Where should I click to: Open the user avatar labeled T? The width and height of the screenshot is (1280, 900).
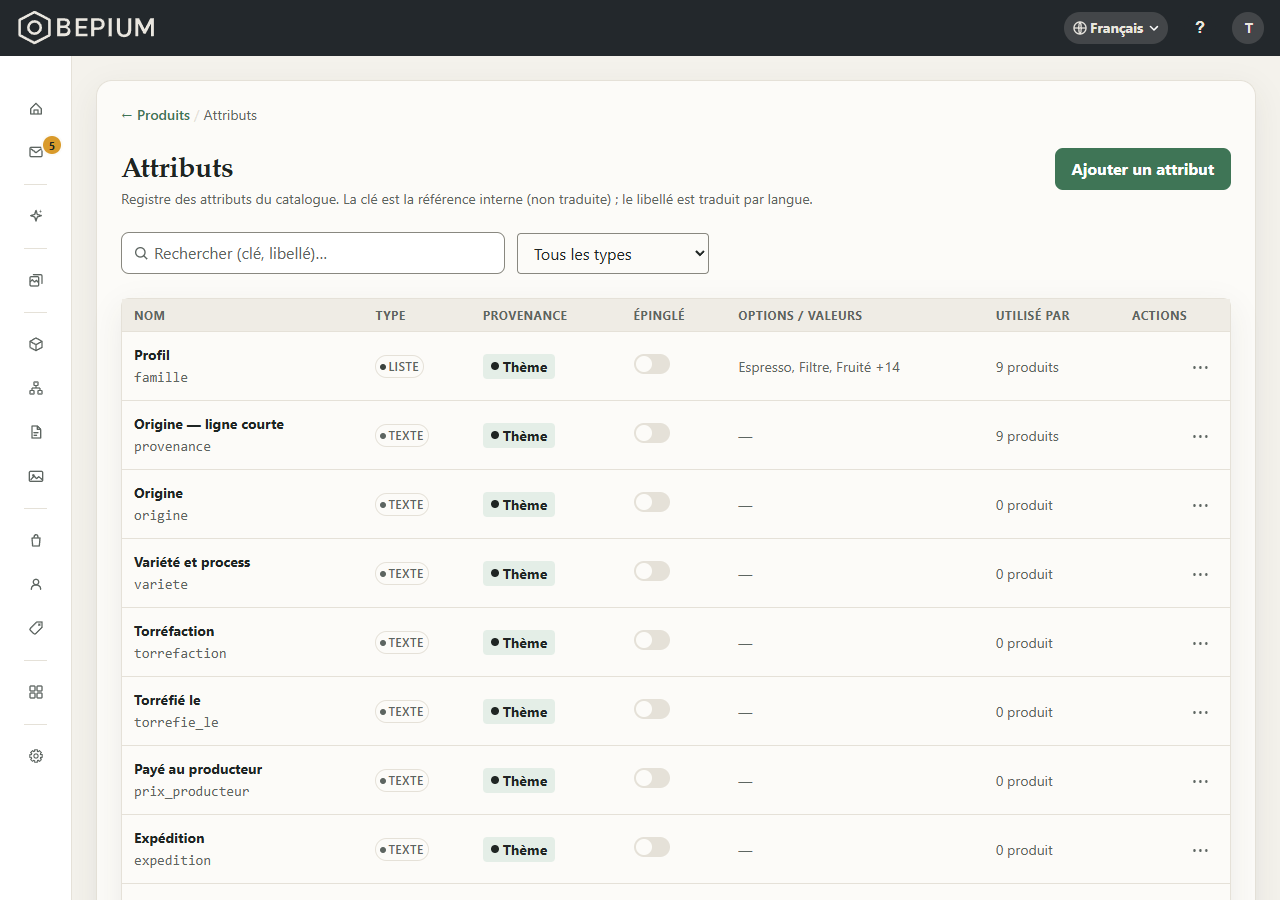pyautogui.click(x=1248, y=28)
